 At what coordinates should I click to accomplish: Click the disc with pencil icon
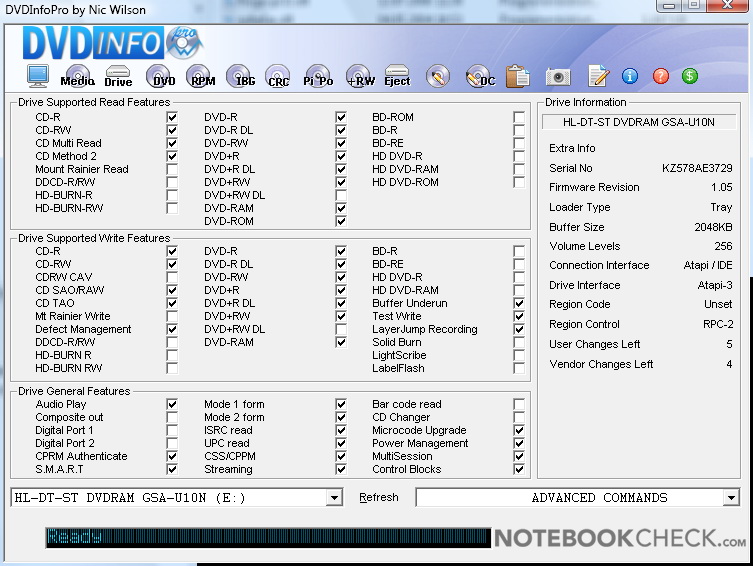pos(437,76)
